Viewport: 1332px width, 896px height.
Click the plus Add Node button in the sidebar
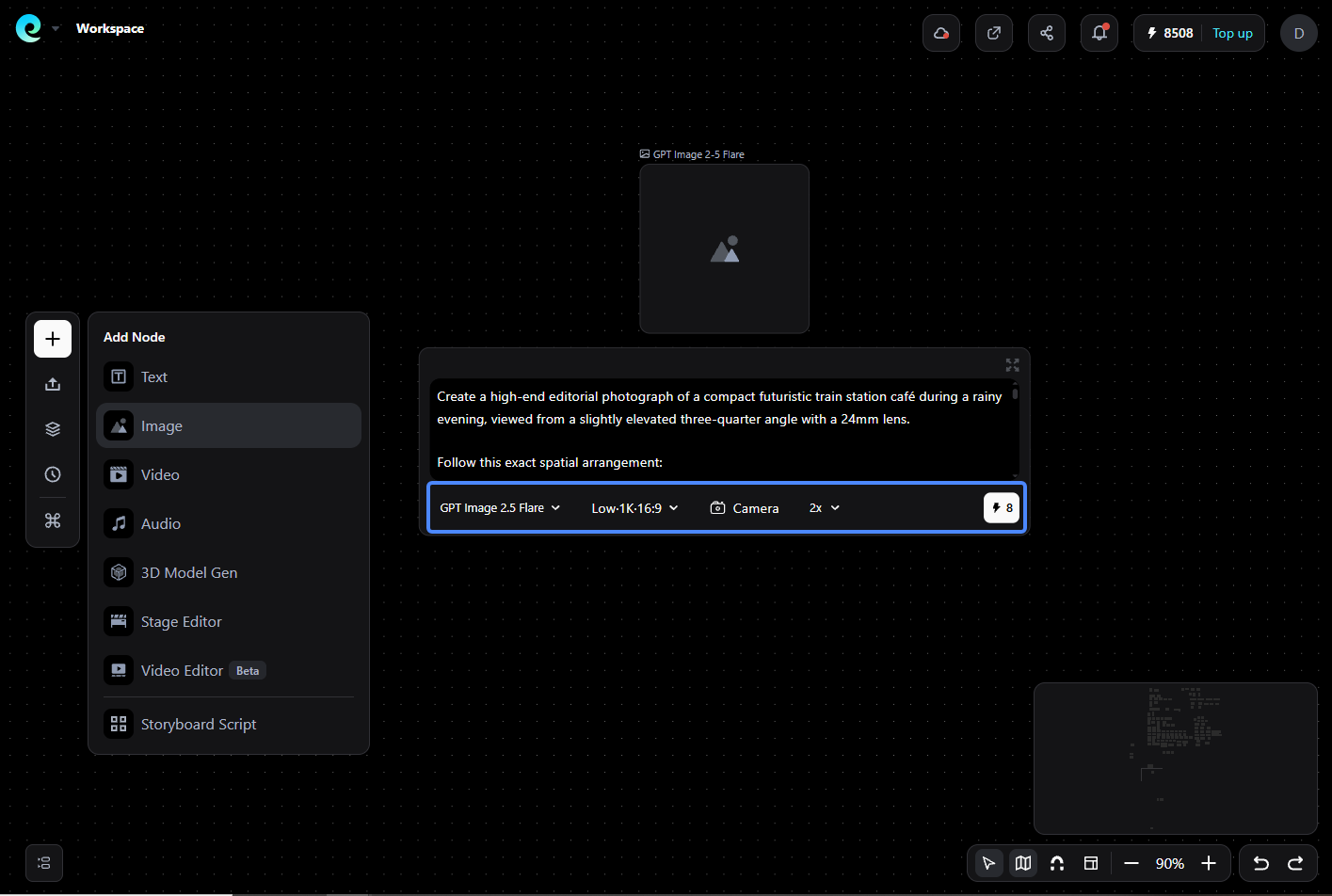tap(53, 339)
